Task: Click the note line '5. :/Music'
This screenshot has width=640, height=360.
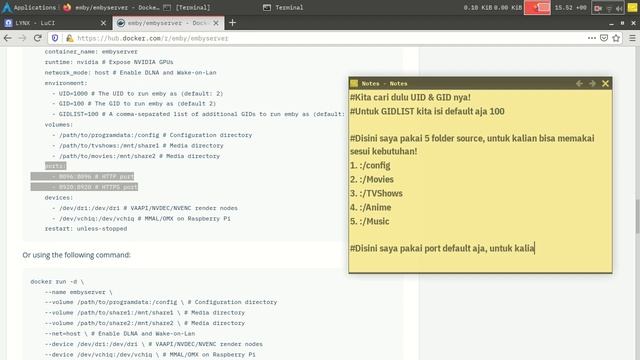Action: point(369,221)
